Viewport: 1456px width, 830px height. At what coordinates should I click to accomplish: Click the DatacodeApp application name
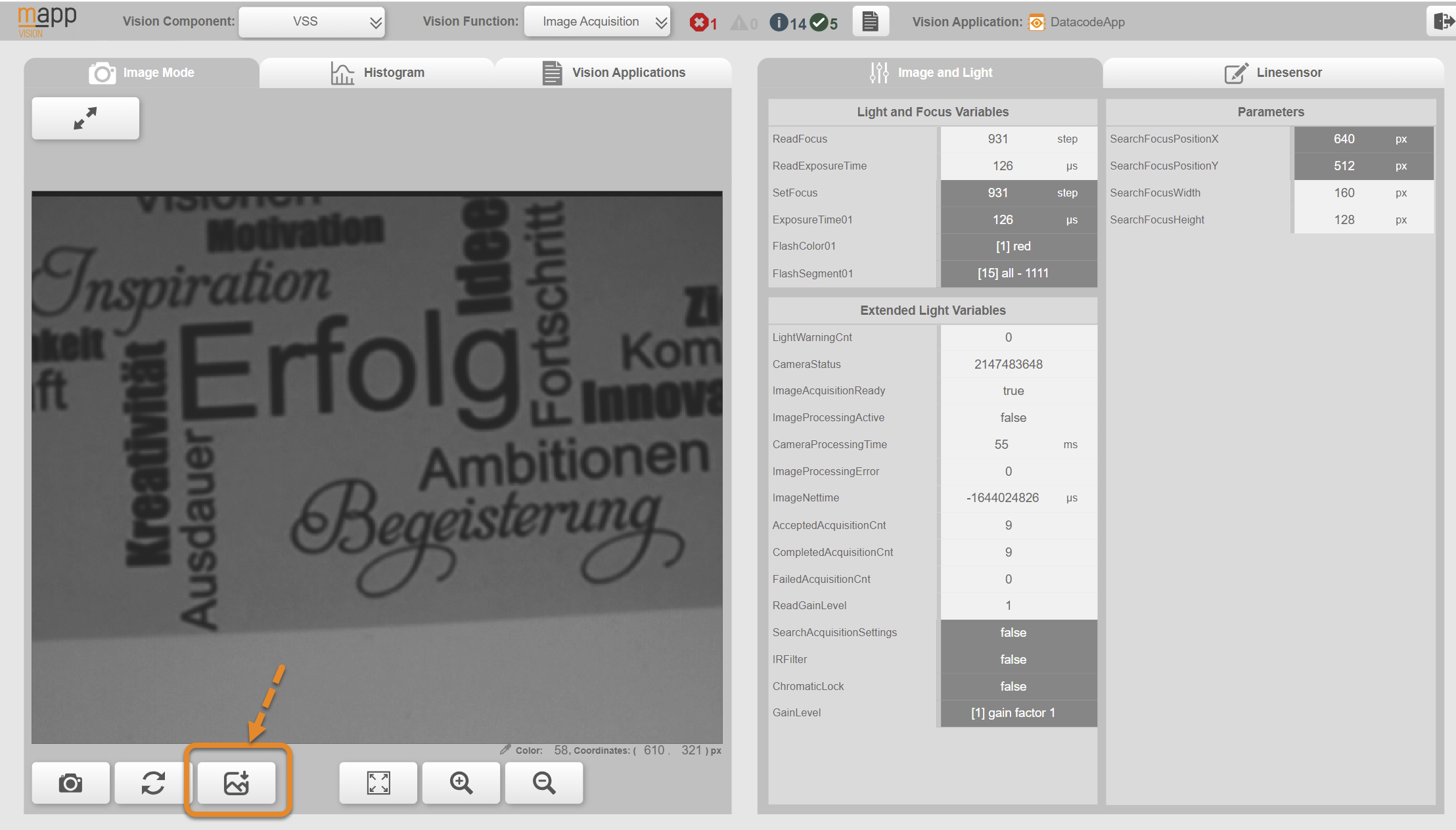[x=1087, y=22]
